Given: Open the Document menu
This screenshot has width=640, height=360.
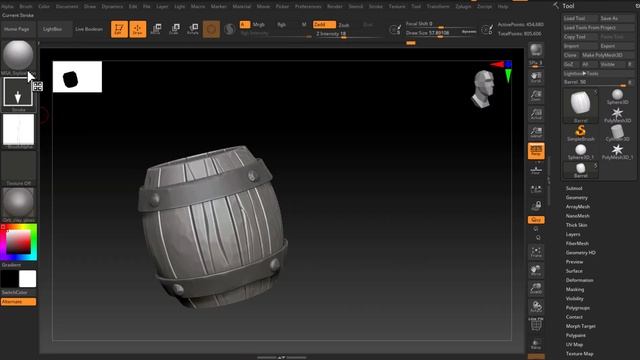Looking at the screenshot, I should [67, 7].
